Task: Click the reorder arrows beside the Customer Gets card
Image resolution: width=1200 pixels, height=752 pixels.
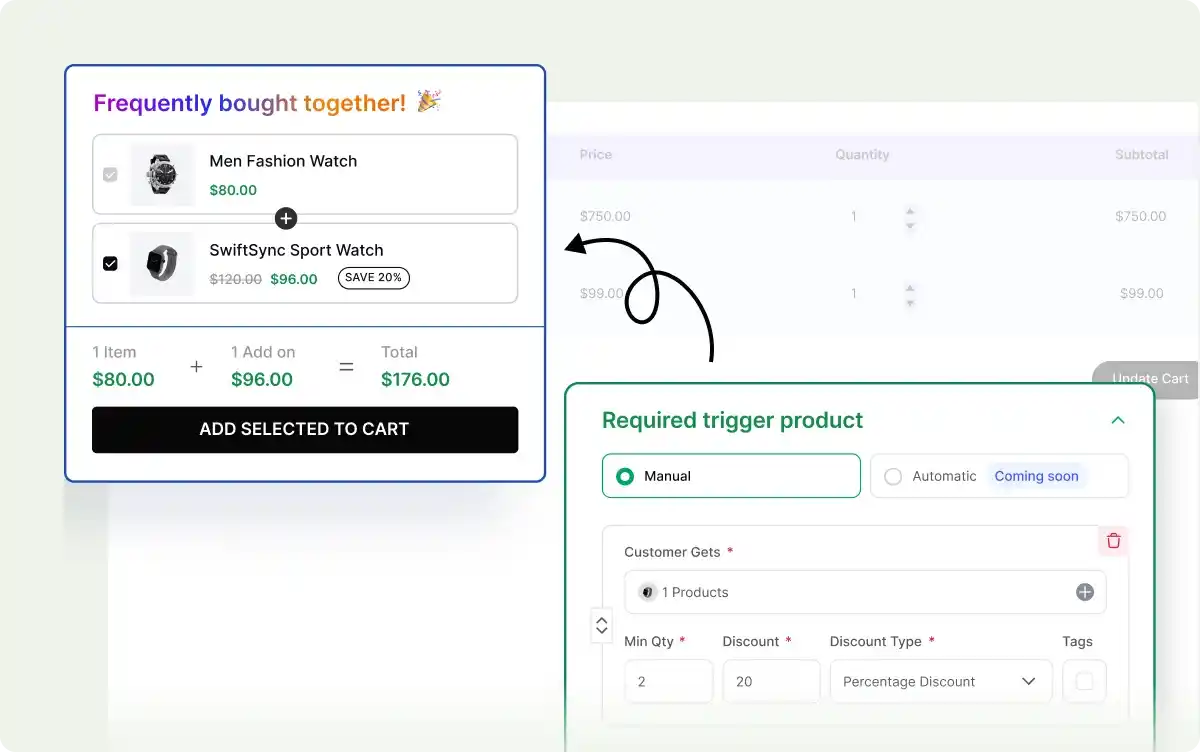Action: tap(601, 625)
